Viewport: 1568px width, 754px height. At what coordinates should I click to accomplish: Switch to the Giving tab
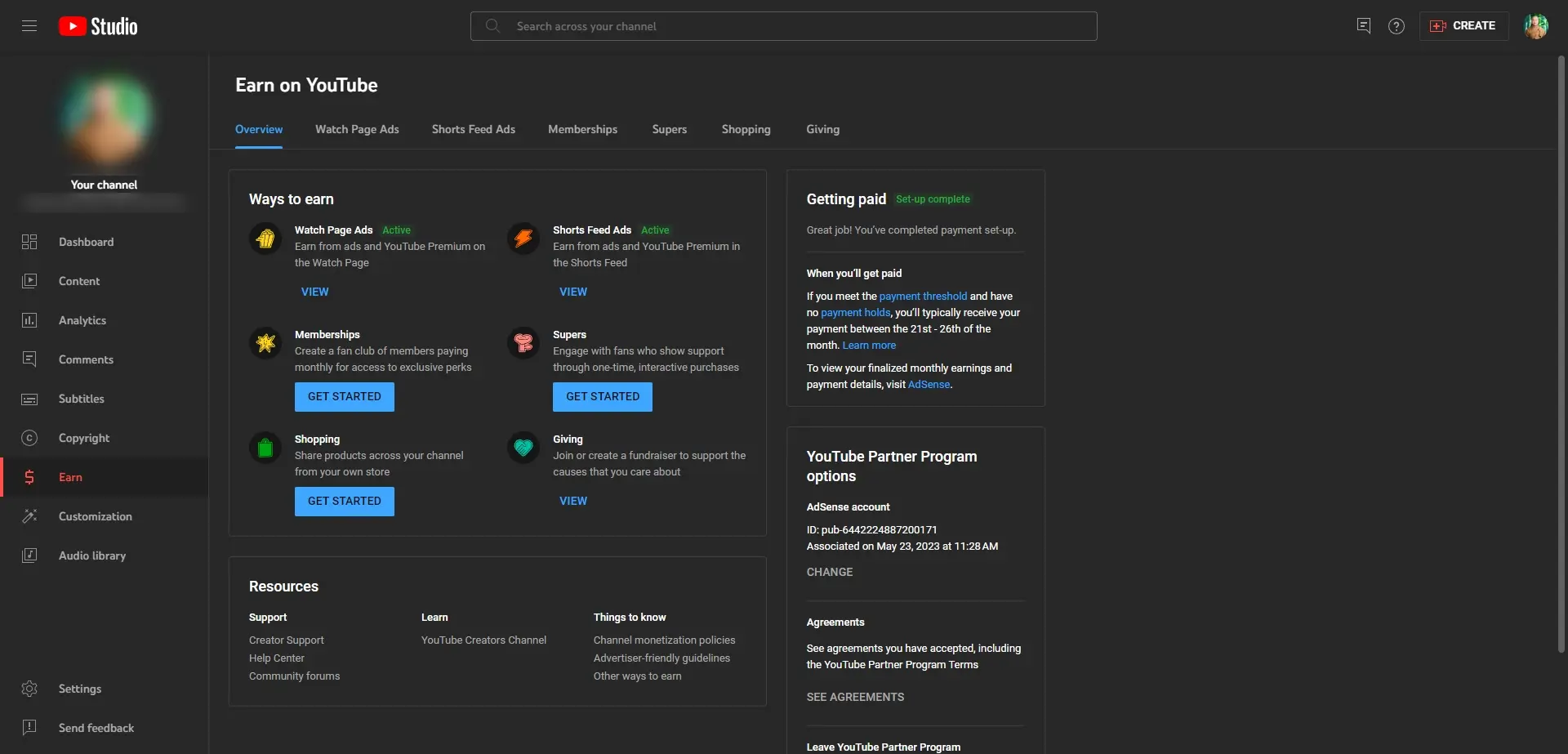click(x=822, y=129)
